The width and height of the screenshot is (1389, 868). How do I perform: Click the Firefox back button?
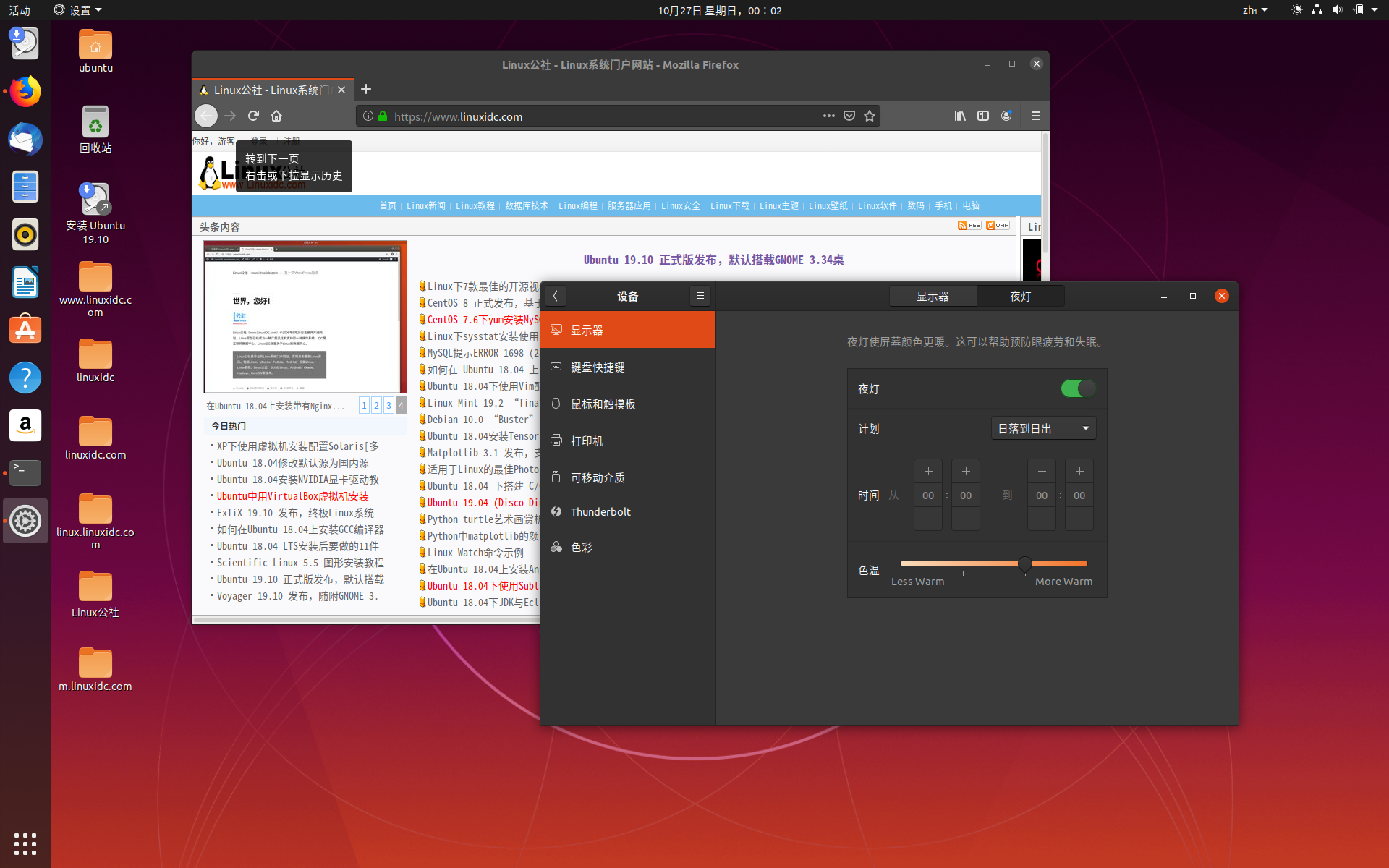206,116
